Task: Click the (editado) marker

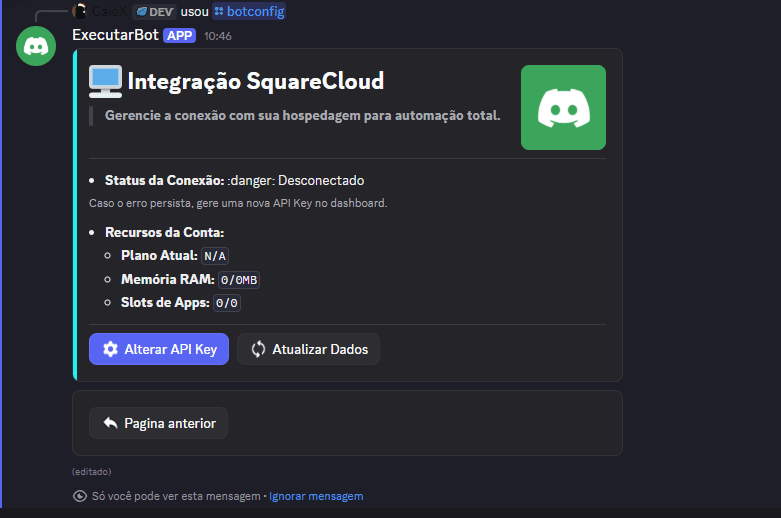Action: coord(92,472)
